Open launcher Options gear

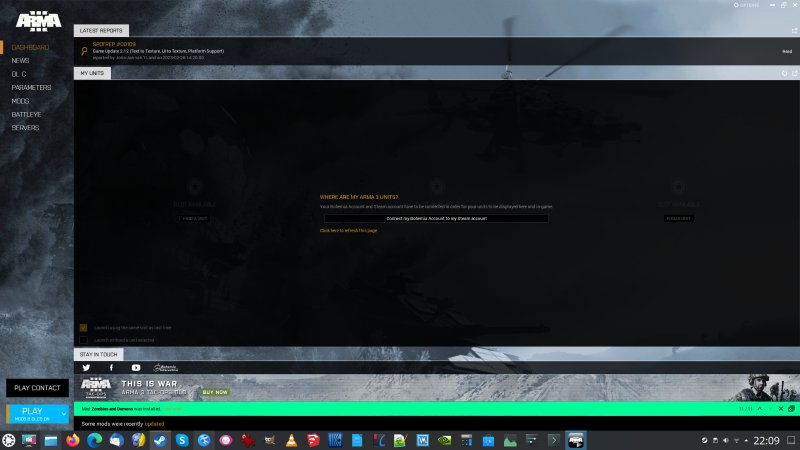tap(746, 5)
